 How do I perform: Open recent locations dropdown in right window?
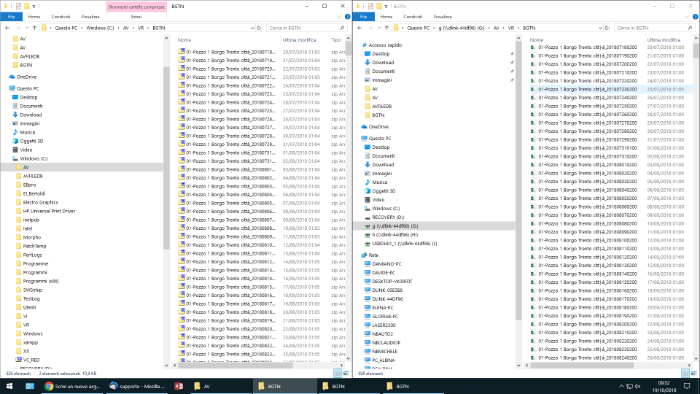[x=379, y=28]
